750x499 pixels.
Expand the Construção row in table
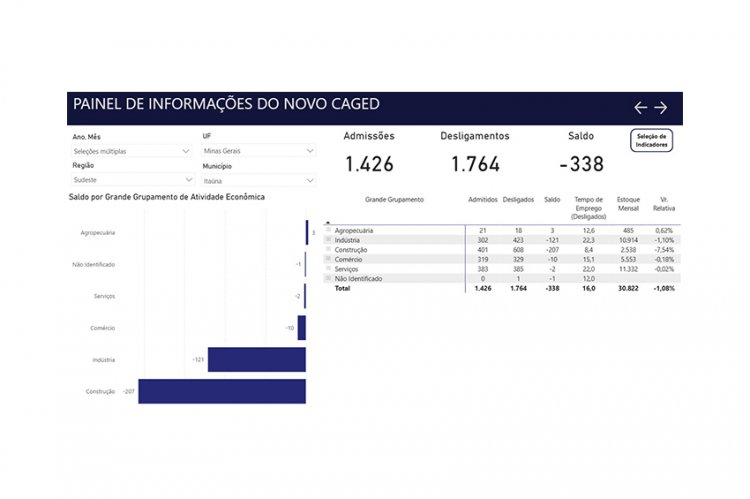click(329, 250)
